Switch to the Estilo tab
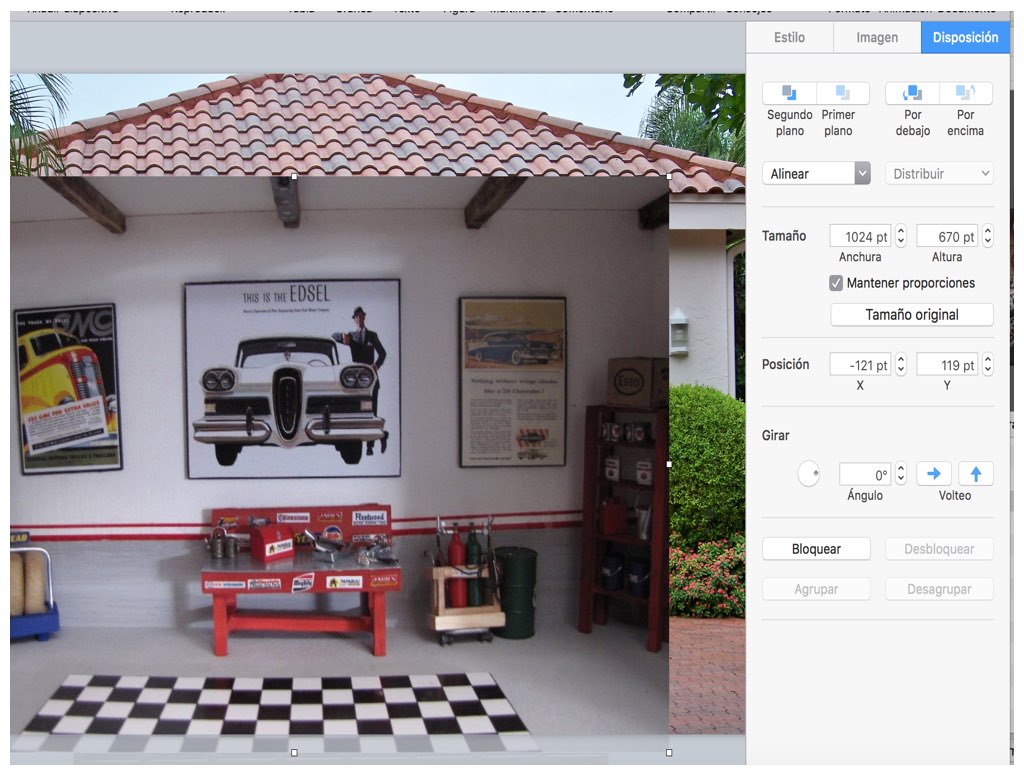Image resolution: width=1024 pixels, height=768 pixels. click(x=790, y=37)
